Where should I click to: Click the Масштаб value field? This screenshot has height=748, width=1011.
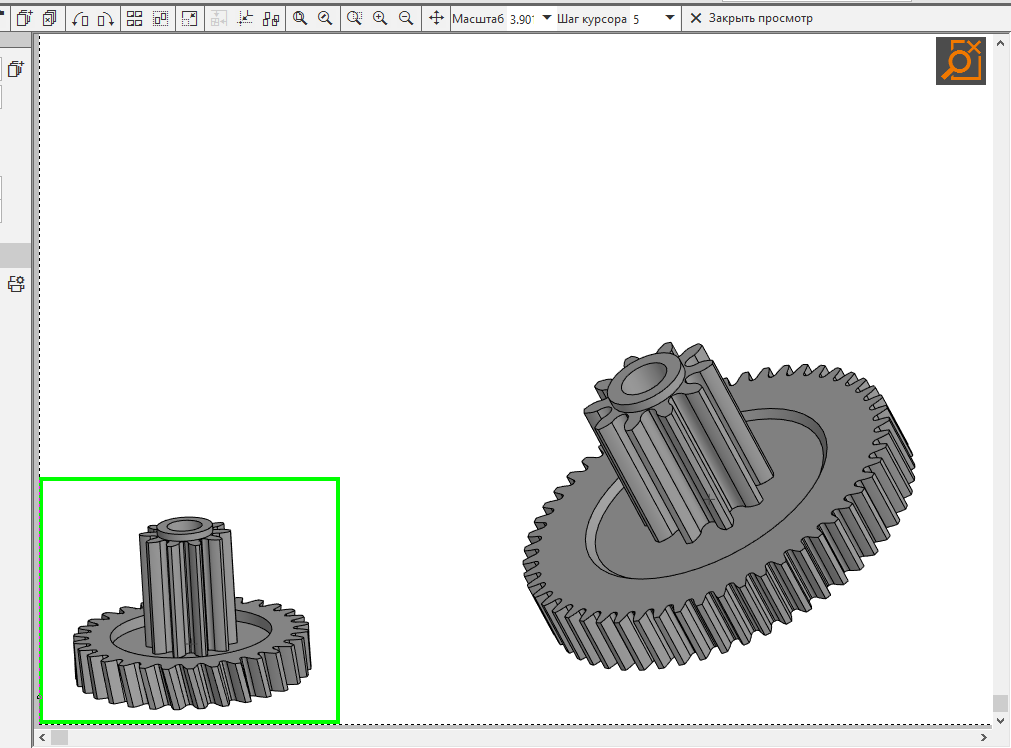coord(523,19)
